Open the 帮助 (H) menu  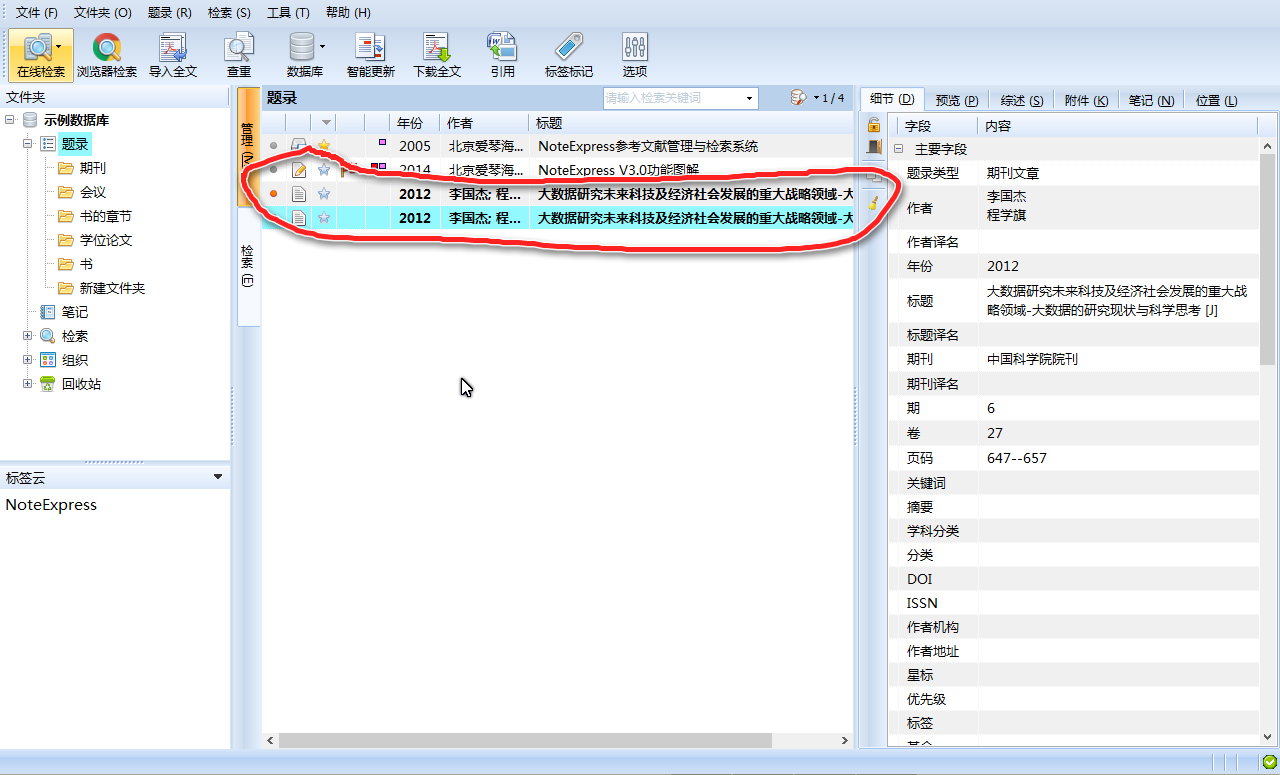click(348, 13)
